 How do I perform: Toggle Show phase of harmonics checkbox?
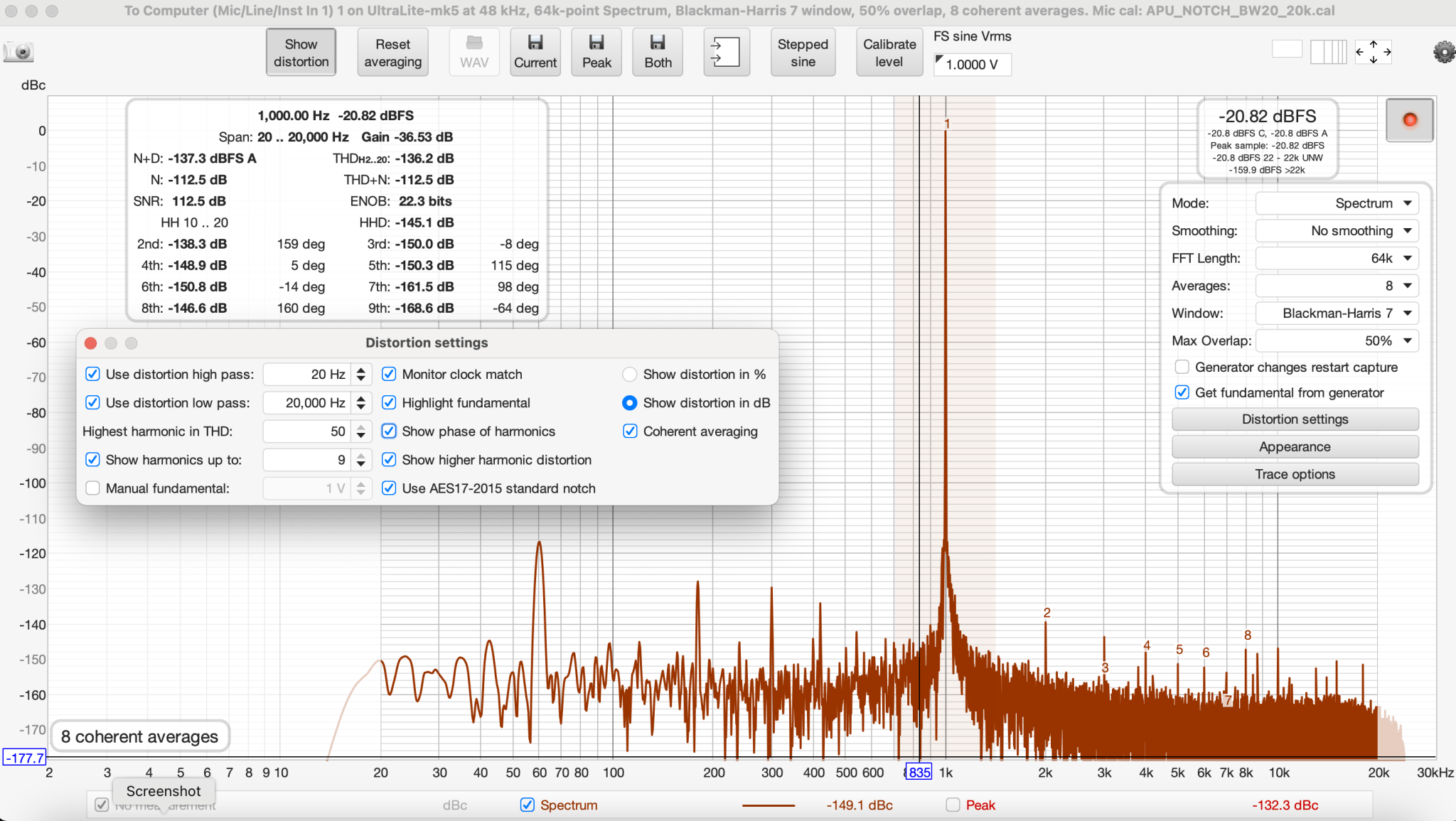click(389, 431)
